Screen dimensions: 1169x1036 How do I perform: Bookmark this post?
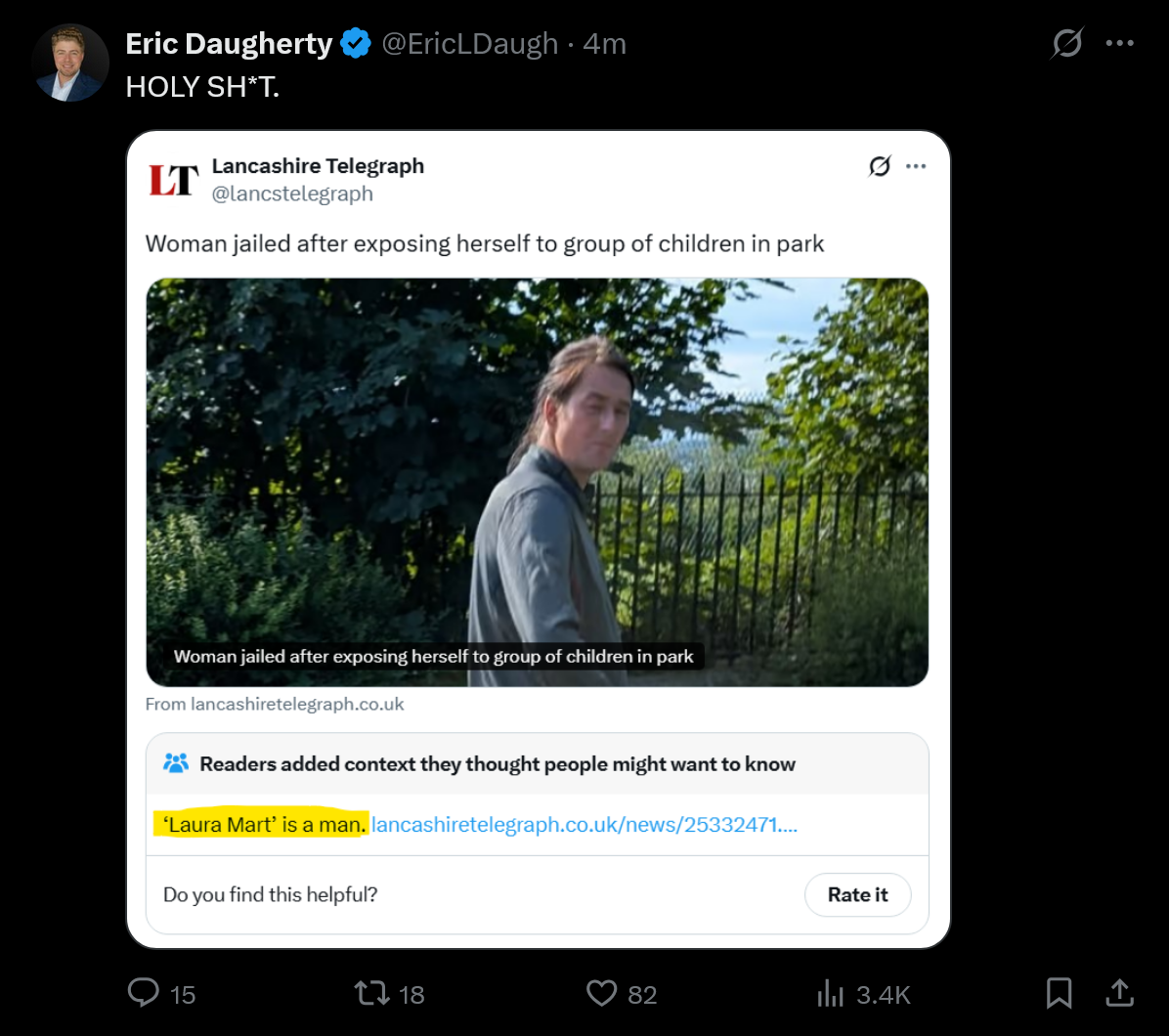1059,993
